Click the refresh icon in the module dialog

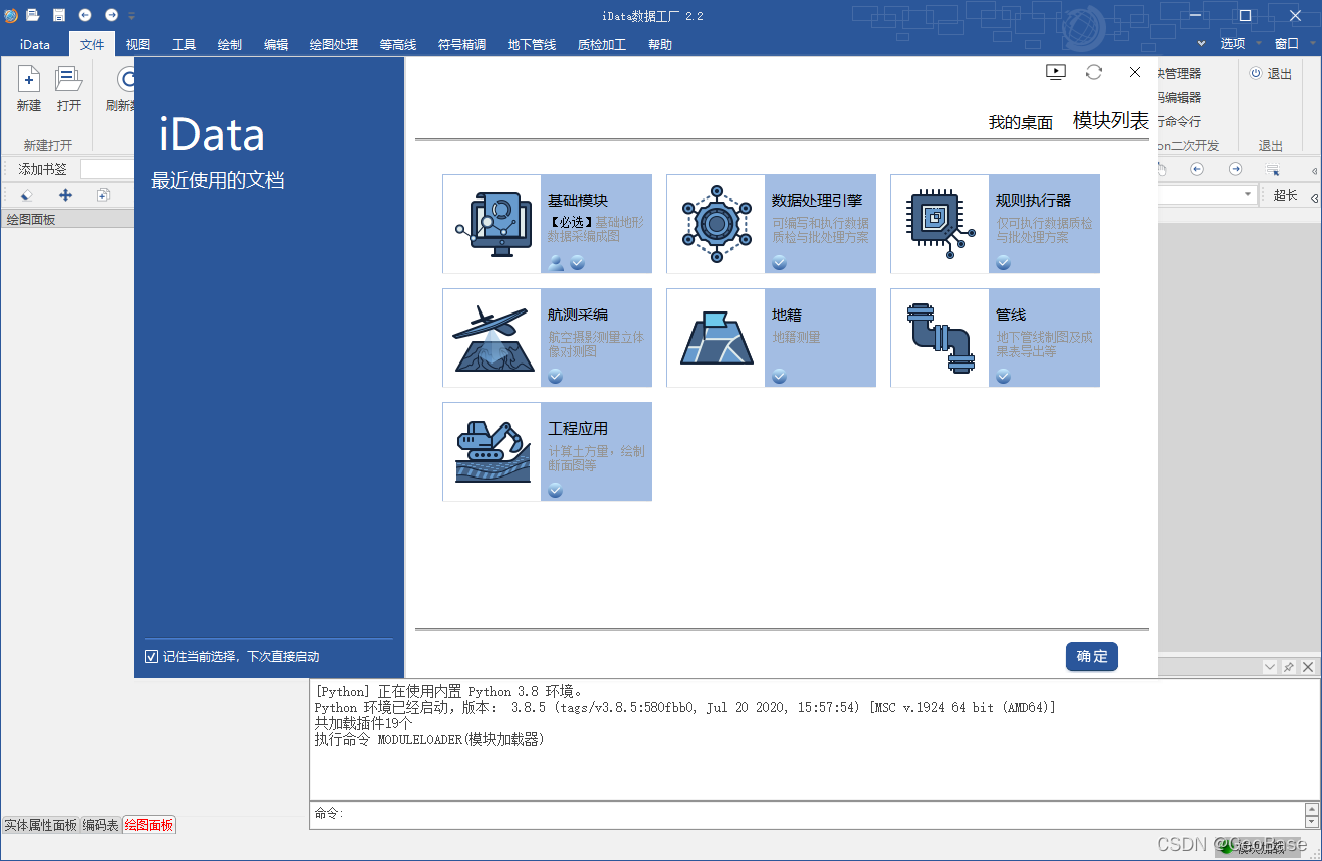point(1094,72)
